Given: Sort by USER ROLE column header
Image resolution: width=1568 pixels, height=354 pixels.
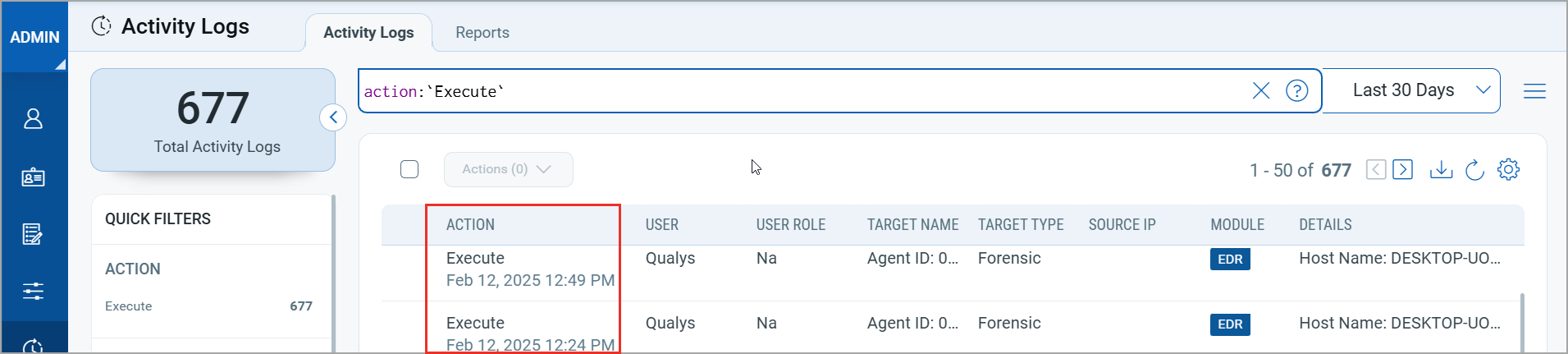Looking at the screenshot, I should pyautogui.click(x=790, y=225).
